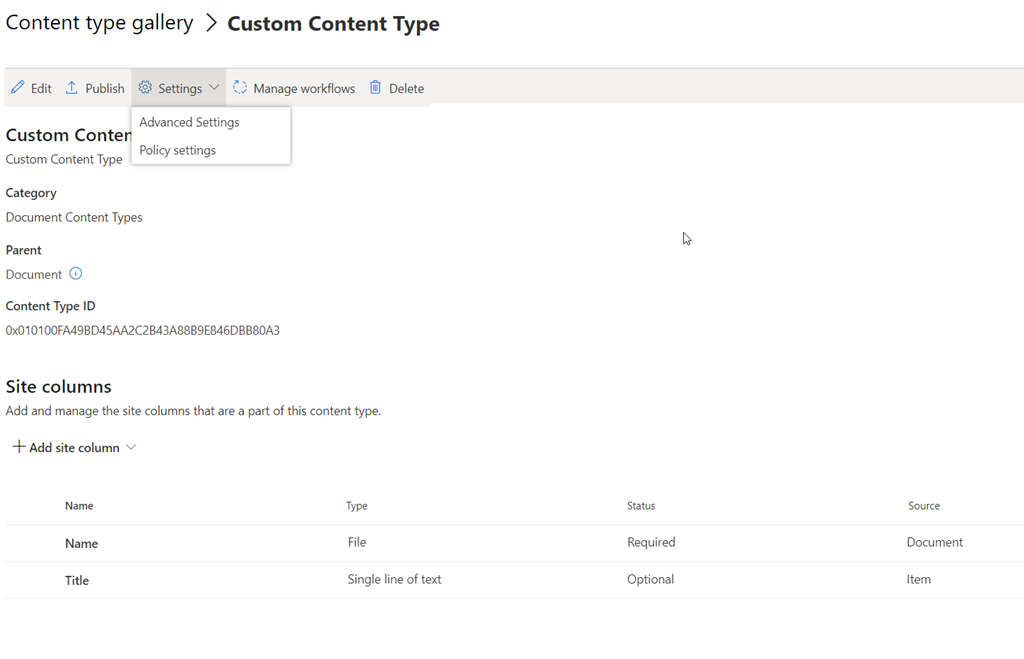Click the Delete trash can icon
Viewport: 1024px width, 659px height.
point(375,88)
